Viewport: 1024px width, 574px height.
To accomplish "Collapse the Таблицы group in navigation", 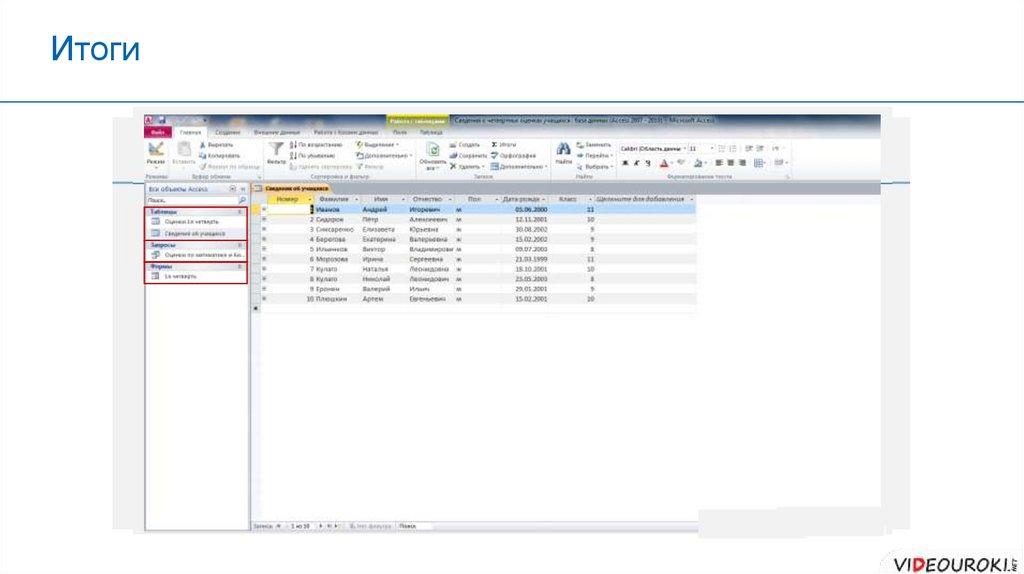I will click(x=239, y=213).
